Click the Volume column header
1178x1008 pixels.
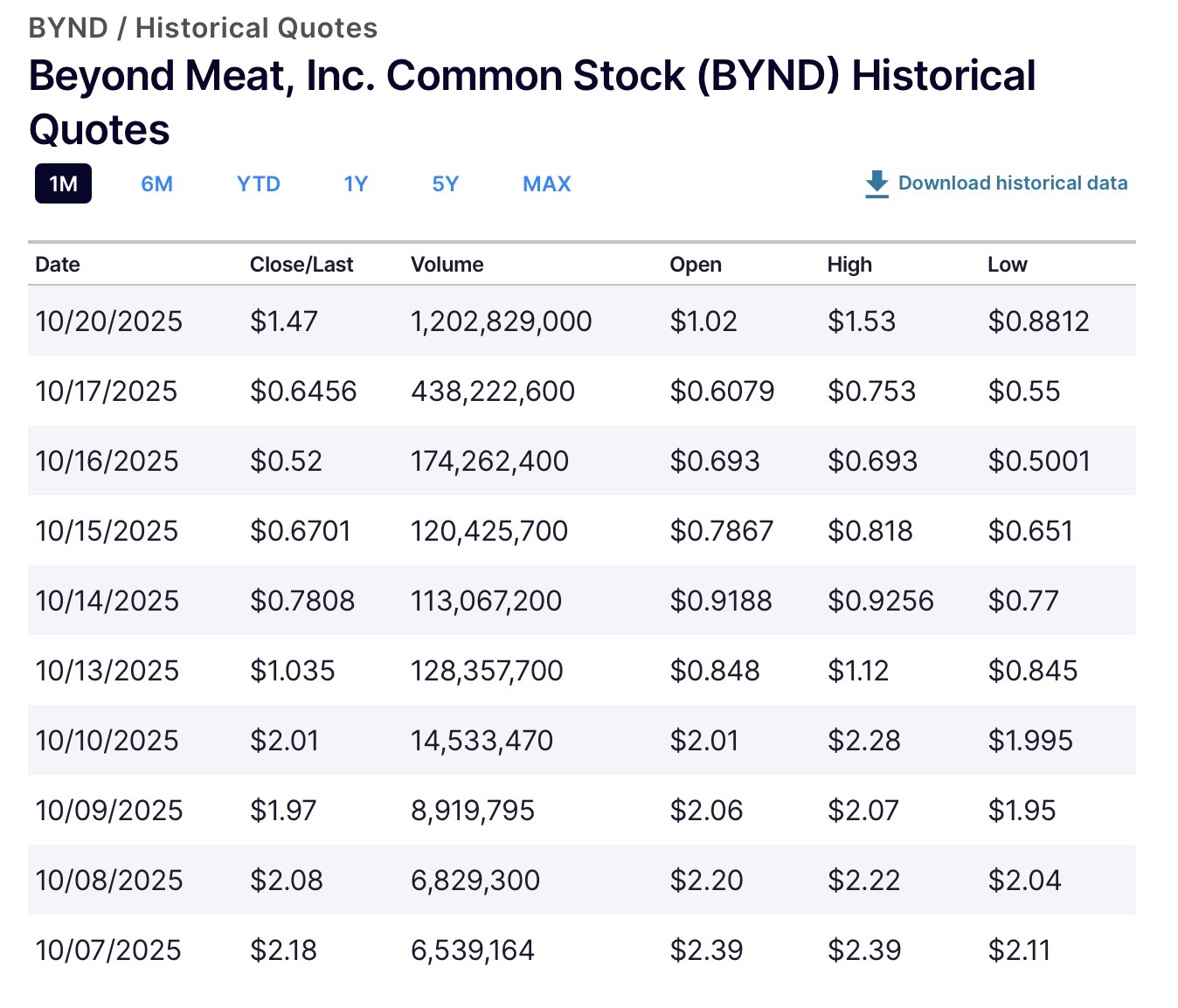tap(447, 265)
